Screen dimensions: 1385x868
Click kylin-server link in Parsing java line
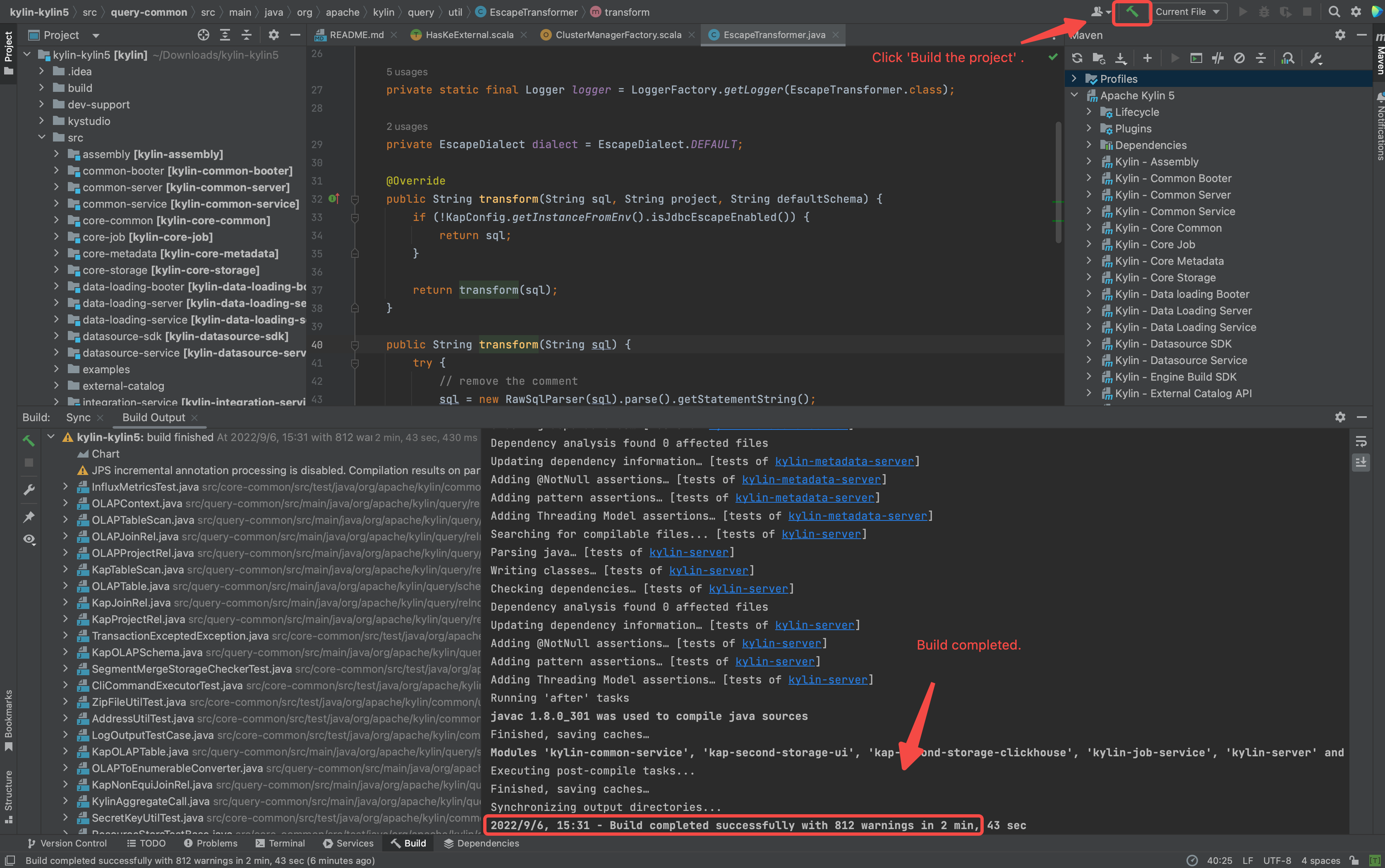688,552
